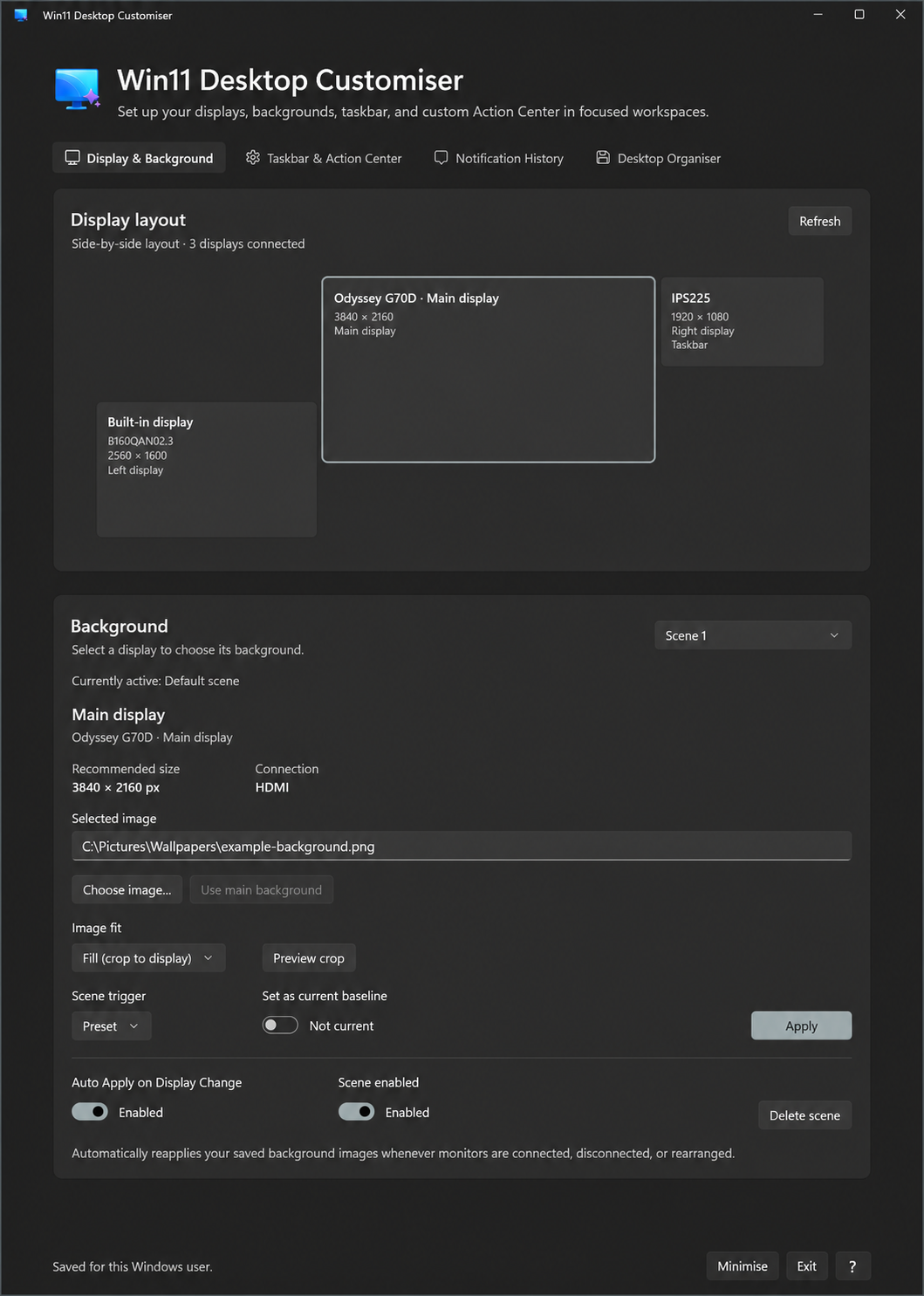Click the selected image path field

pos(462,847)
